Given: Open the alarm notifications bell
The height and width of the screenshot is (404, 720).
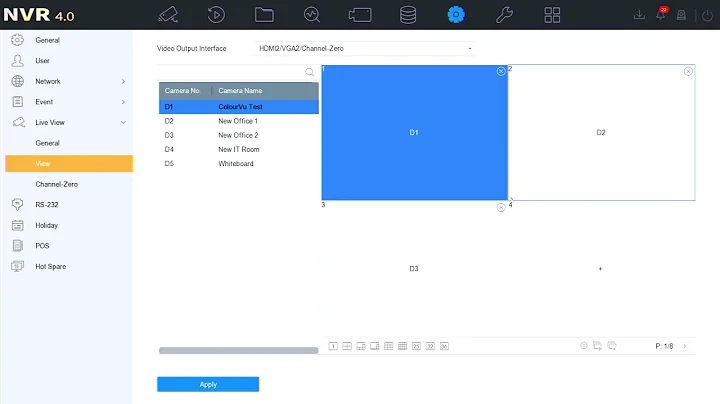Looking at the screenshot, I should click(661, 14).
